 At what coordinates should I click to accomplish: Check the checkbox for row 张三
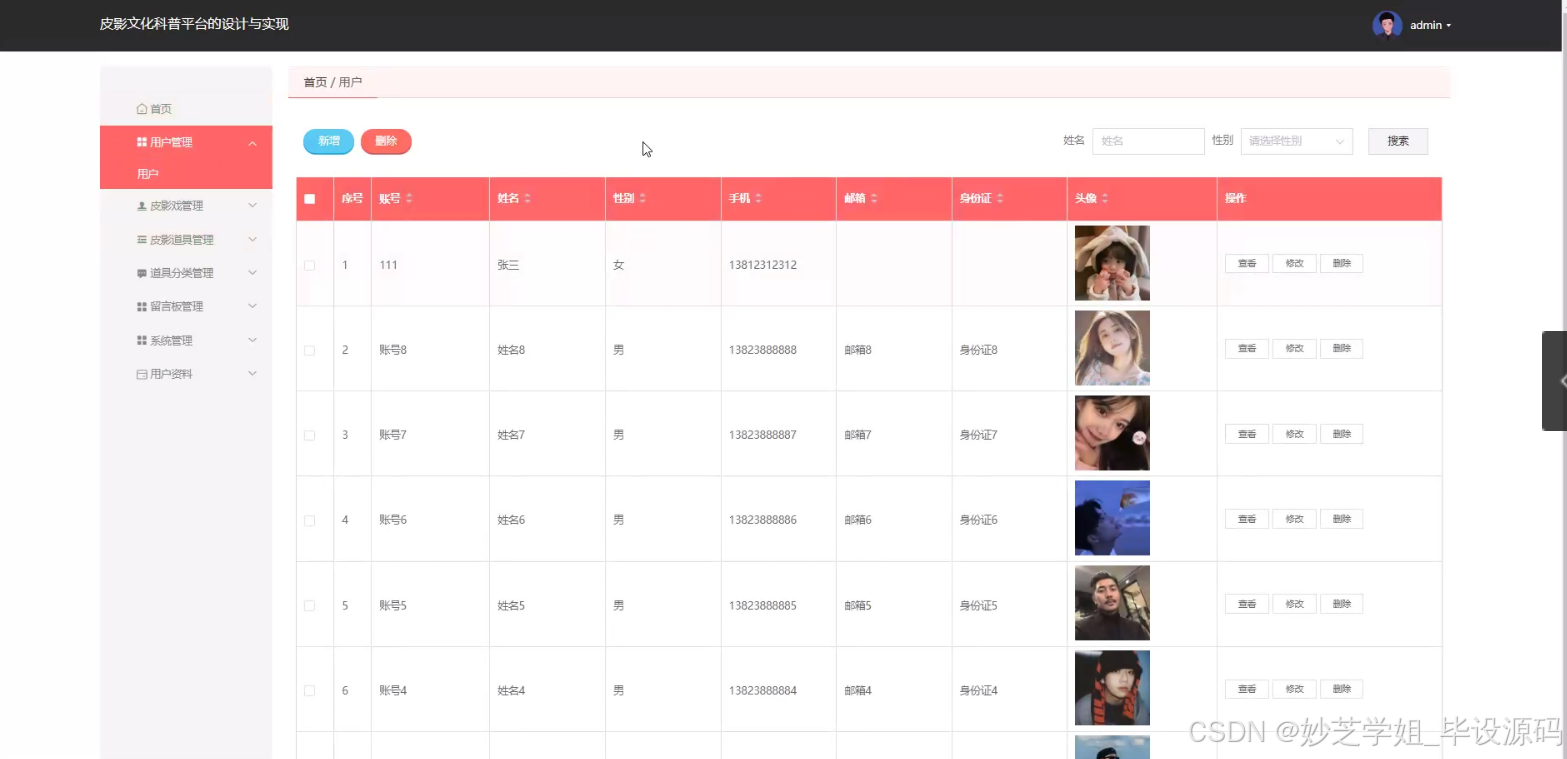point(310,265)
